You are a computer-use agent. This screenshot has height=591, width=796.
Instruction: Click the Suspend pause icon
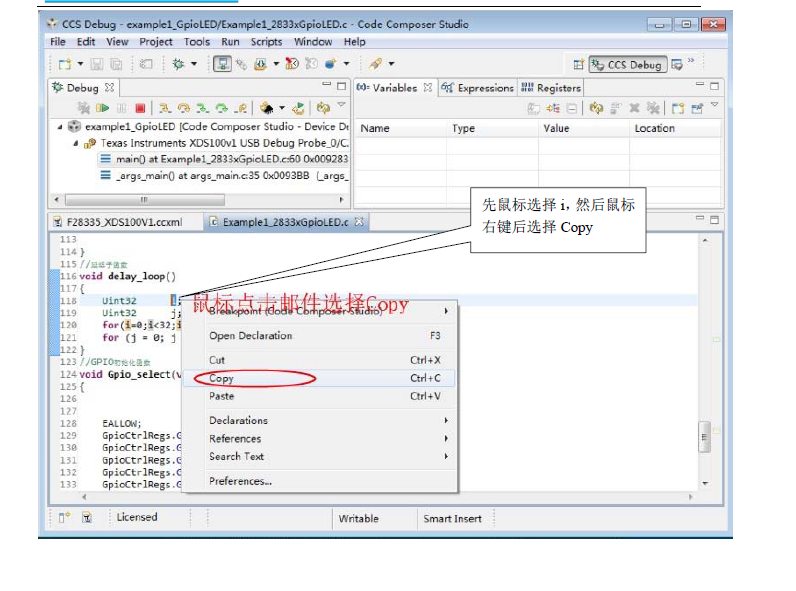[122, 108]
